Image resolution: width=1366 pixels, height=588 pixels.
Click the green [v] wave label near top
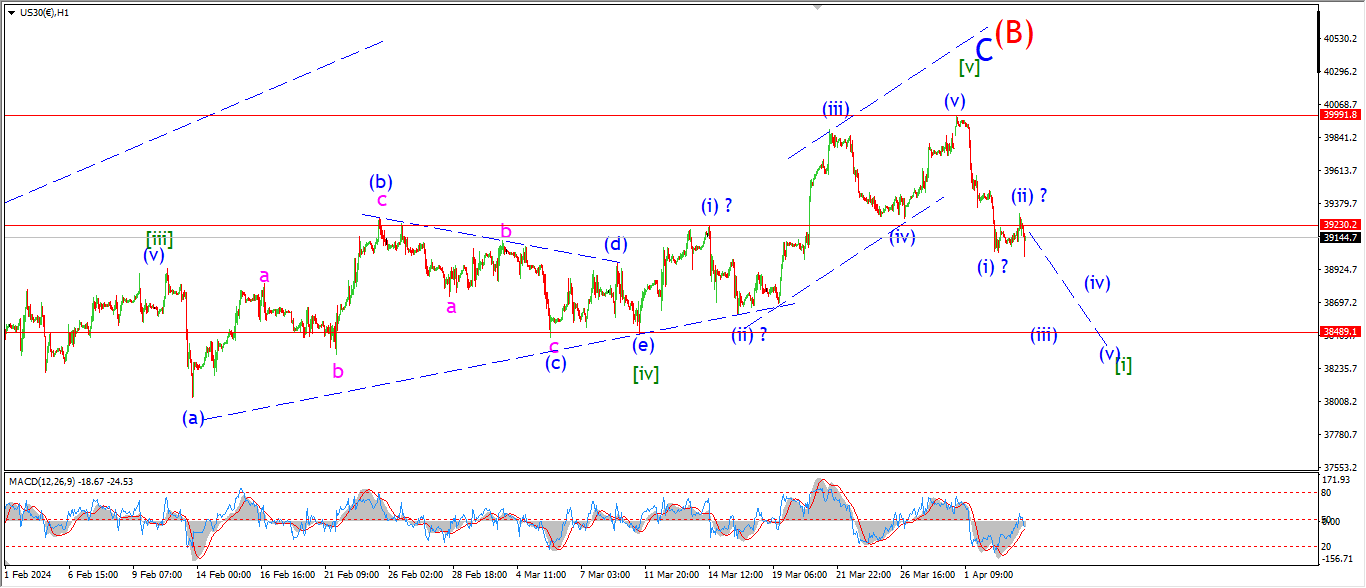[968, 67]
